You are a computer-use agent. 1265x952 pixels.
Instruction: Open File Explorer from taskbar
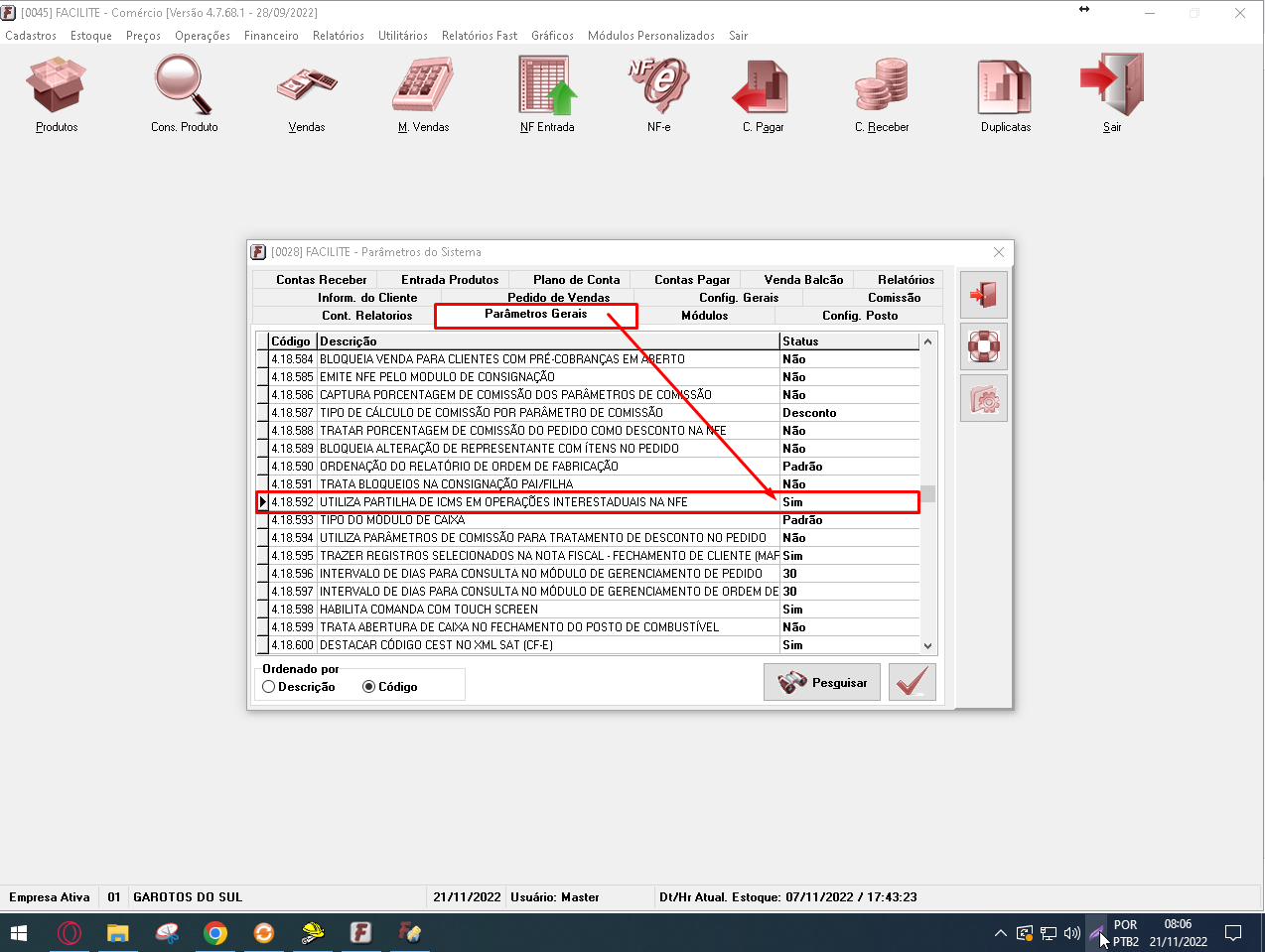pos(118,933)
